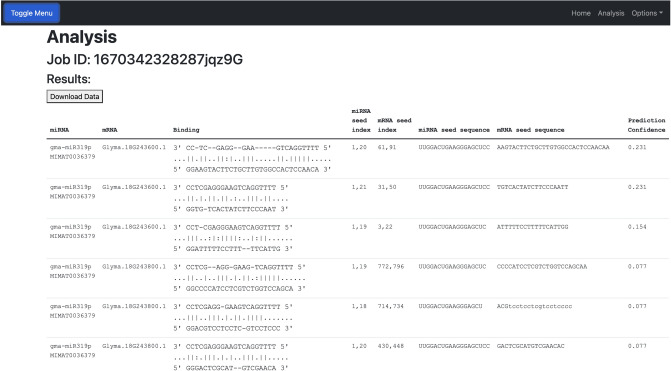Click the Download Data button
This screenshot has height=371, width=671.
pos(74,96)
